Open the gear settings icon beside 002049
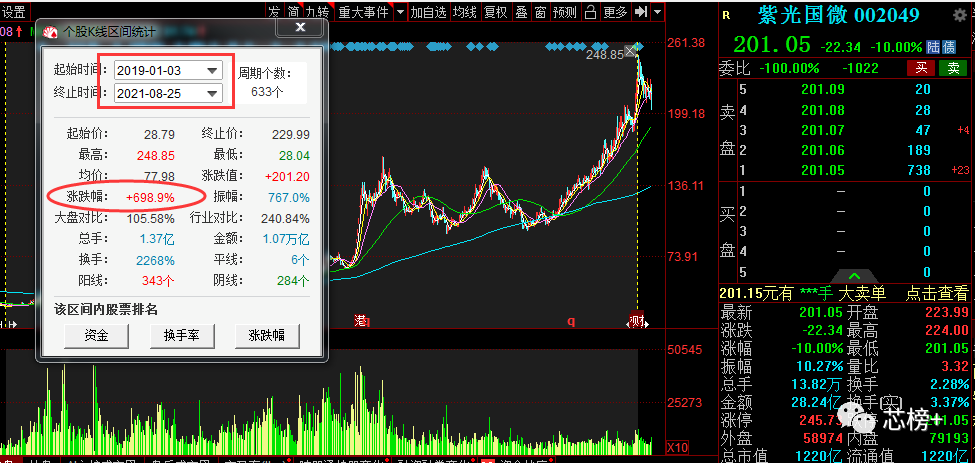975x463 pixels. 960,17
